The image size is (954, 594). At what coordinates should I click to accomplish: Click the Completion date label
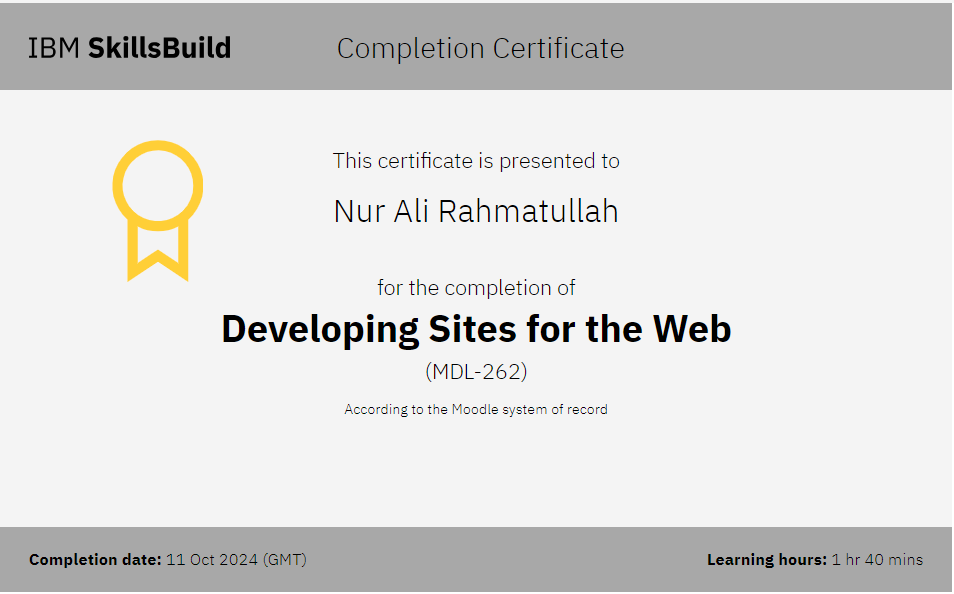(x=95, y=560)
